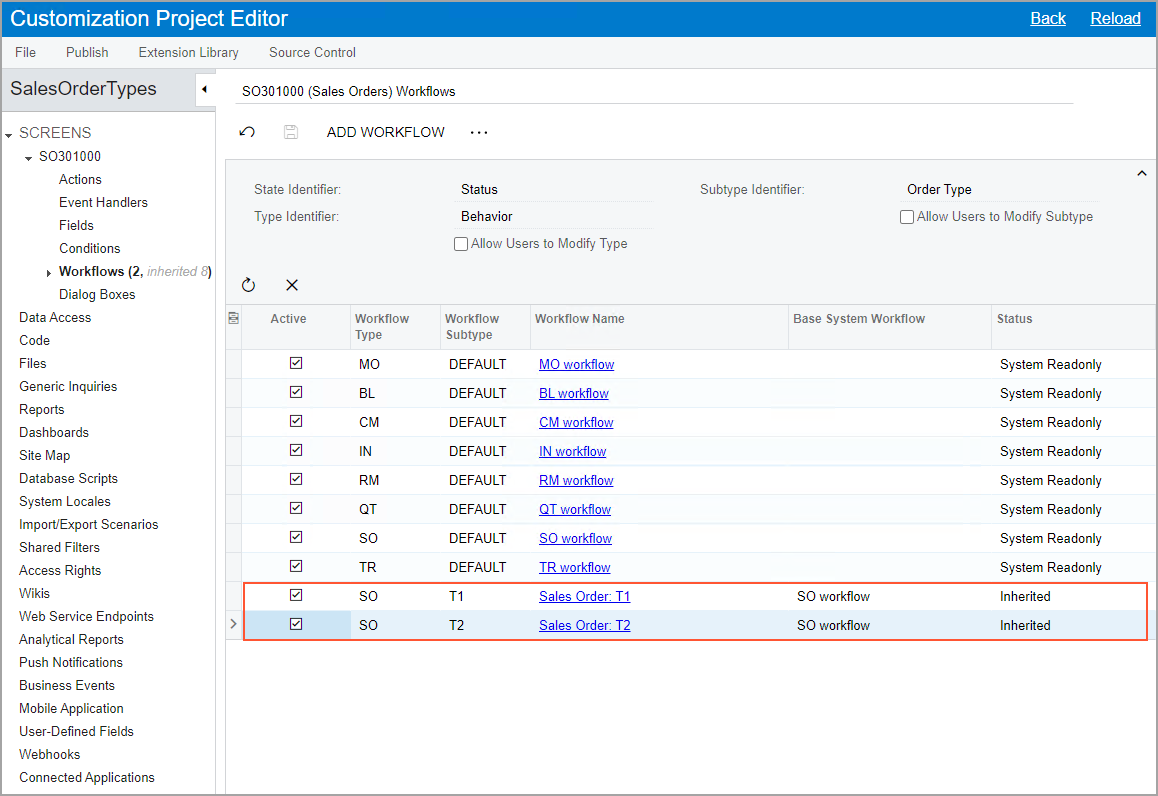Enable Allow Users to Modify Type

point(461,244)
